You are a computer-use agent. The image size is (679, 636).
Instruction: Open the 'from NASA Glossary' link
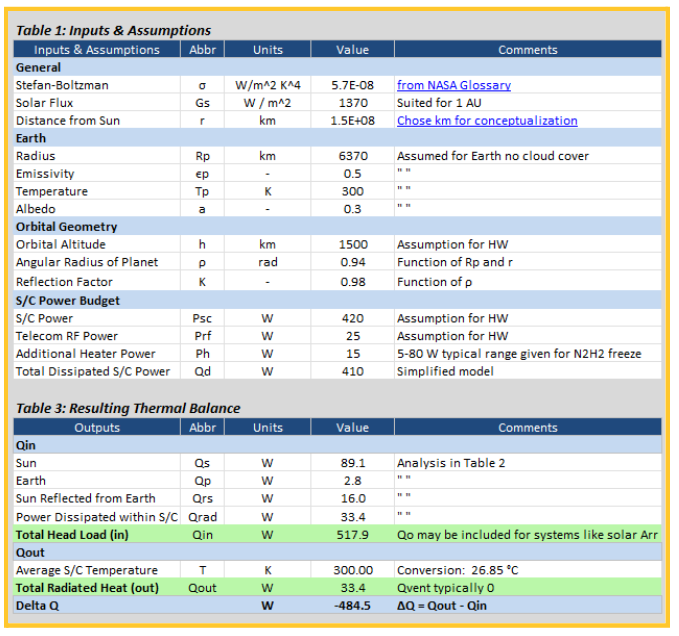point(453,85)
